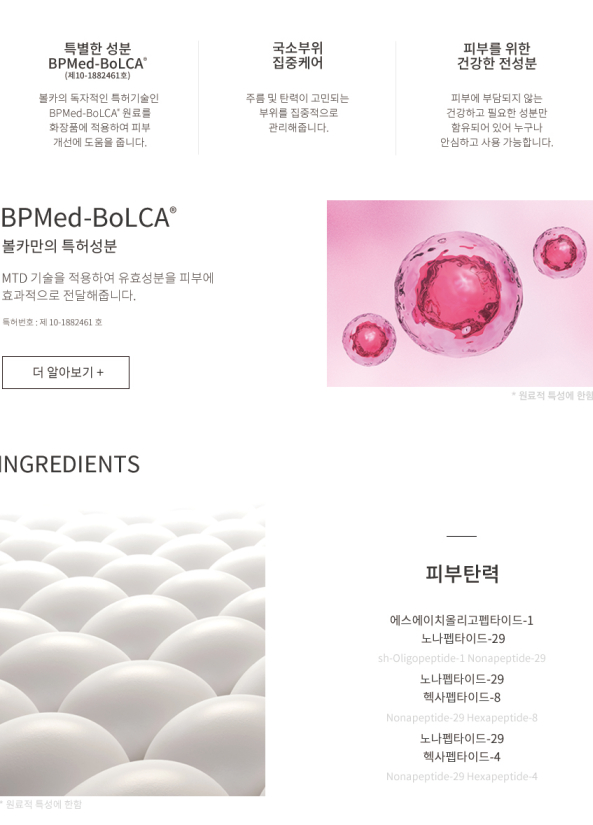Screen dimensions: 593x825
Task: Click the INGREDIENTS section heading
Action: tap(70, 465)
